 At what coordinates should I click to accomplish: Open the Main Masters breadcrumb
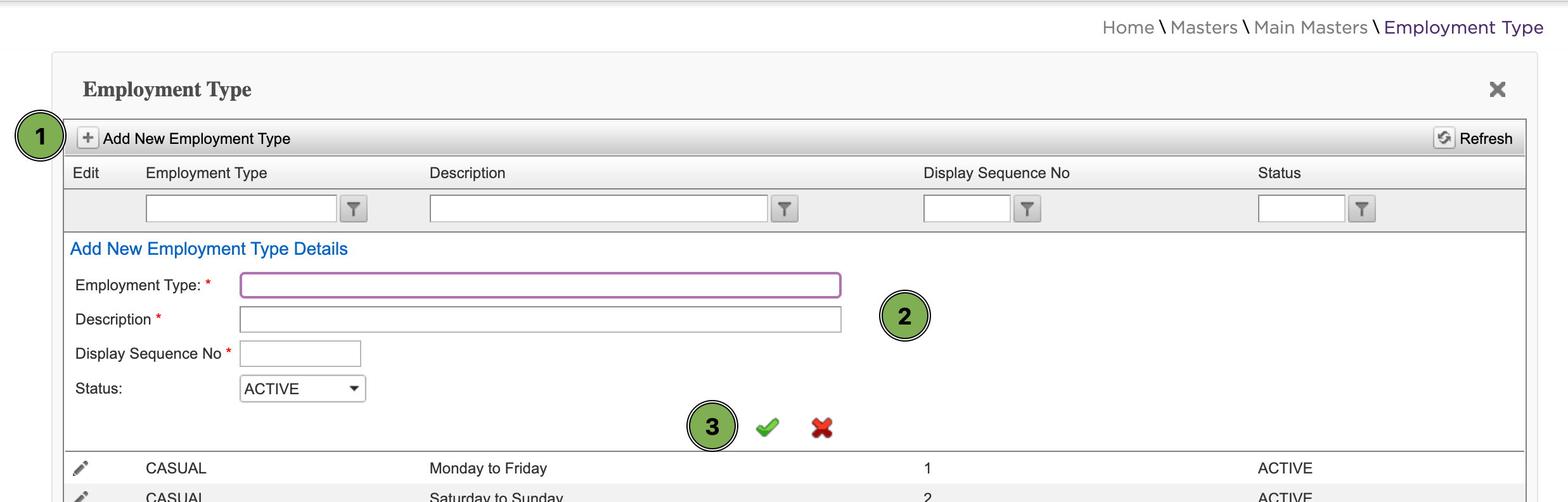1310,28
